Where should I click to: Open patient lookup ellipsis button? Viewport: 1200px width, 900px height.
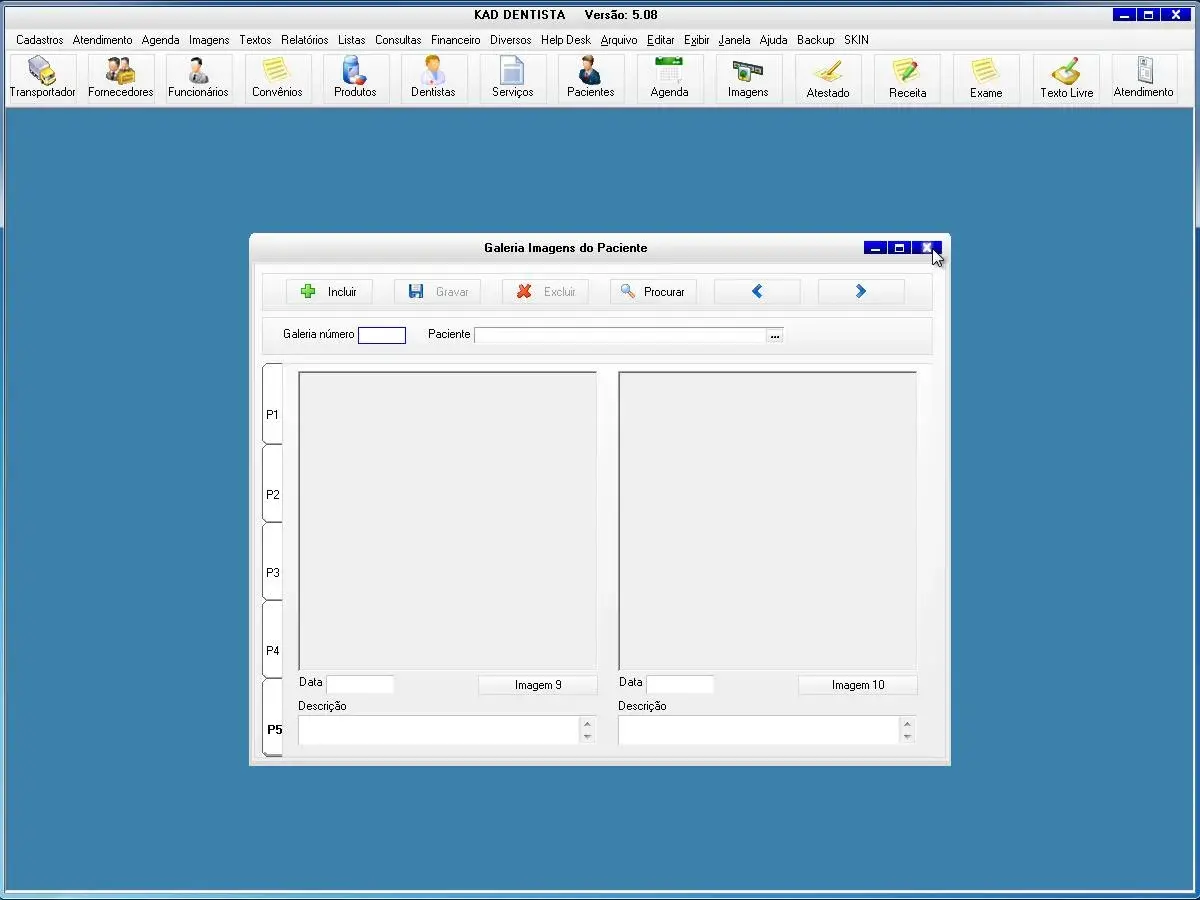pyautogui.click(x=774, y=336)
